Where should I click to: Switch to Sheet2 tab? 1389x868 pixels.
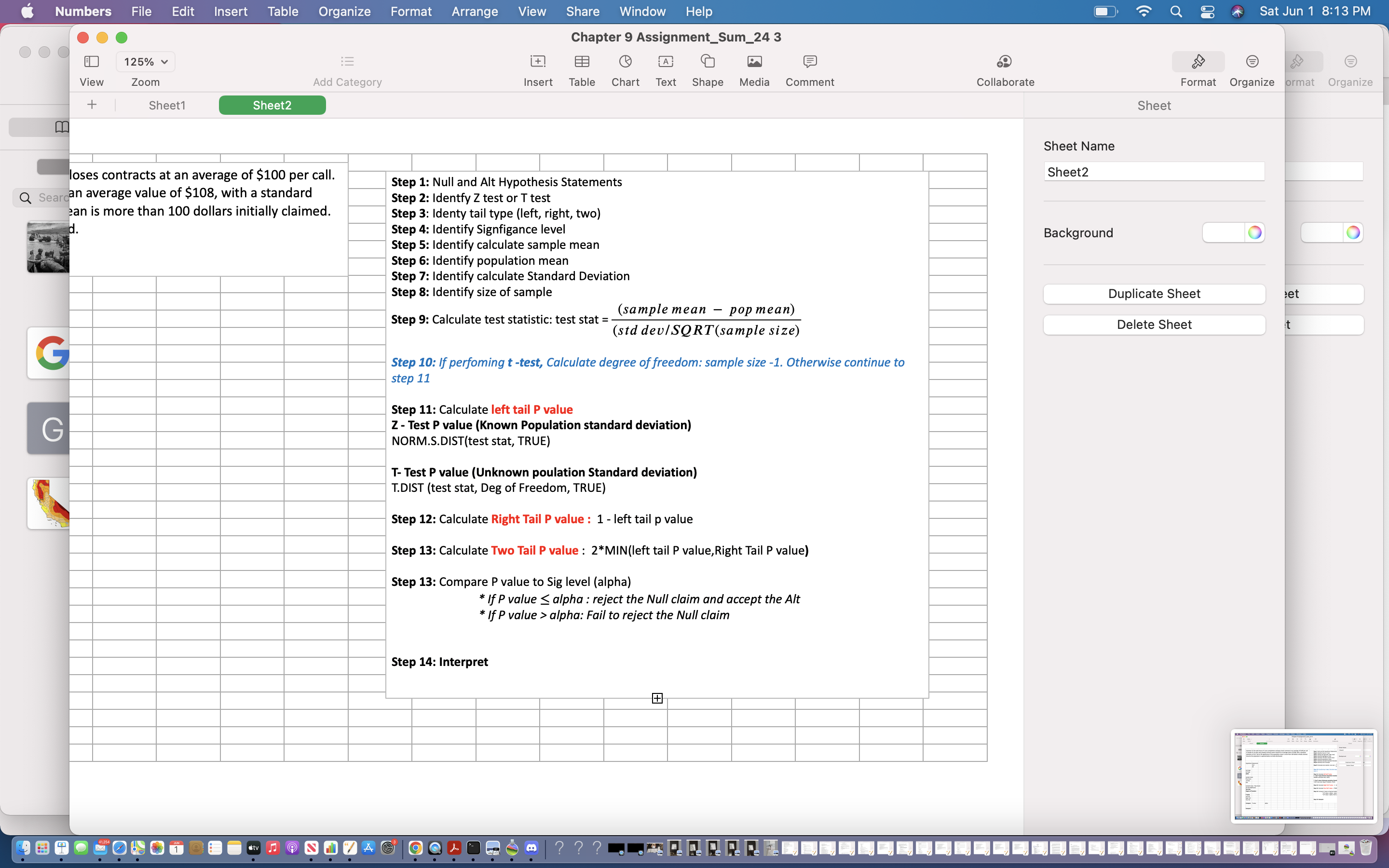pyautogui.click(x=271, y=105)
